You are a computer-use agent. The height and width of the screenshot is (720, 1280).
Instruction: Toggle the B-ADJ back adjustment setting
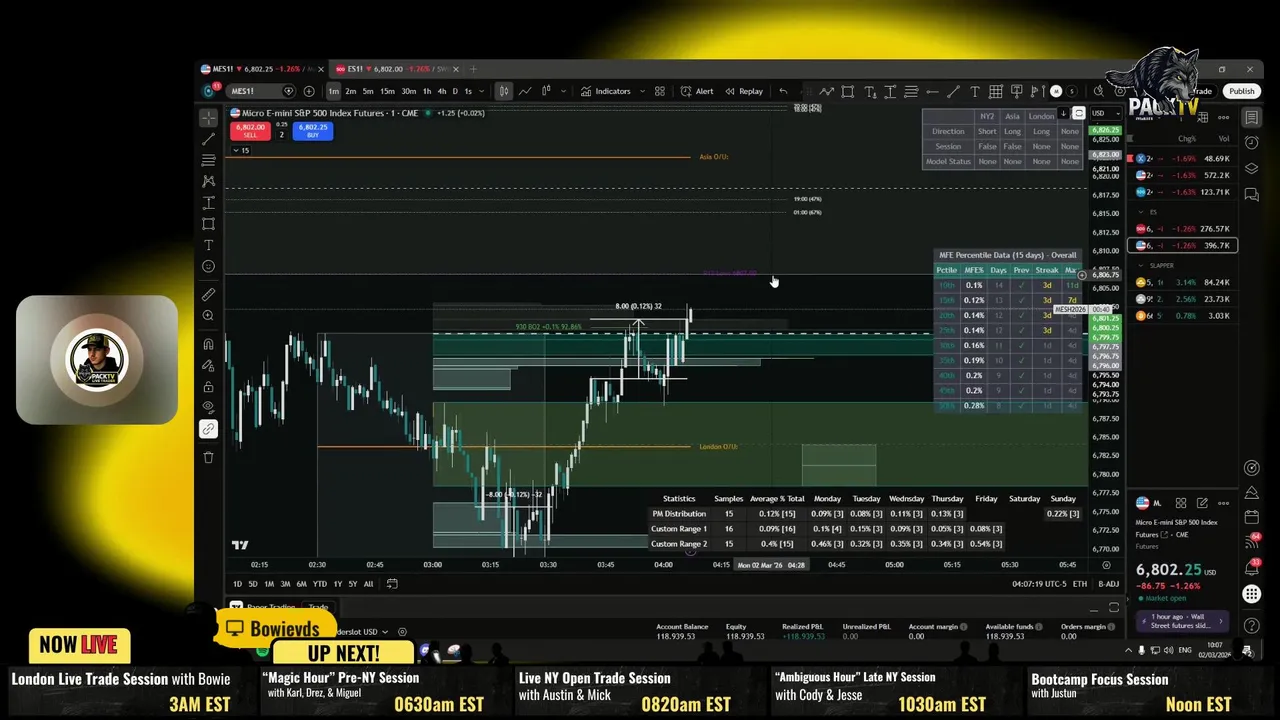(x=1108, y=584)
